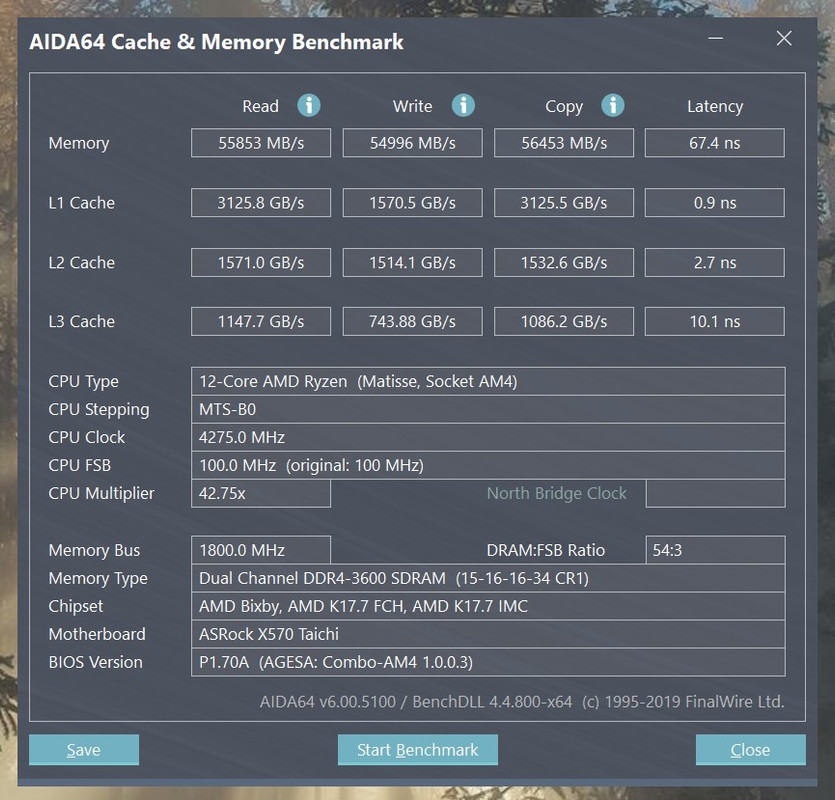Click the L1 Cache Copy value 3125.5 GB/s
835x800 pixels.
pyautogui.click(x=564, y=202)
